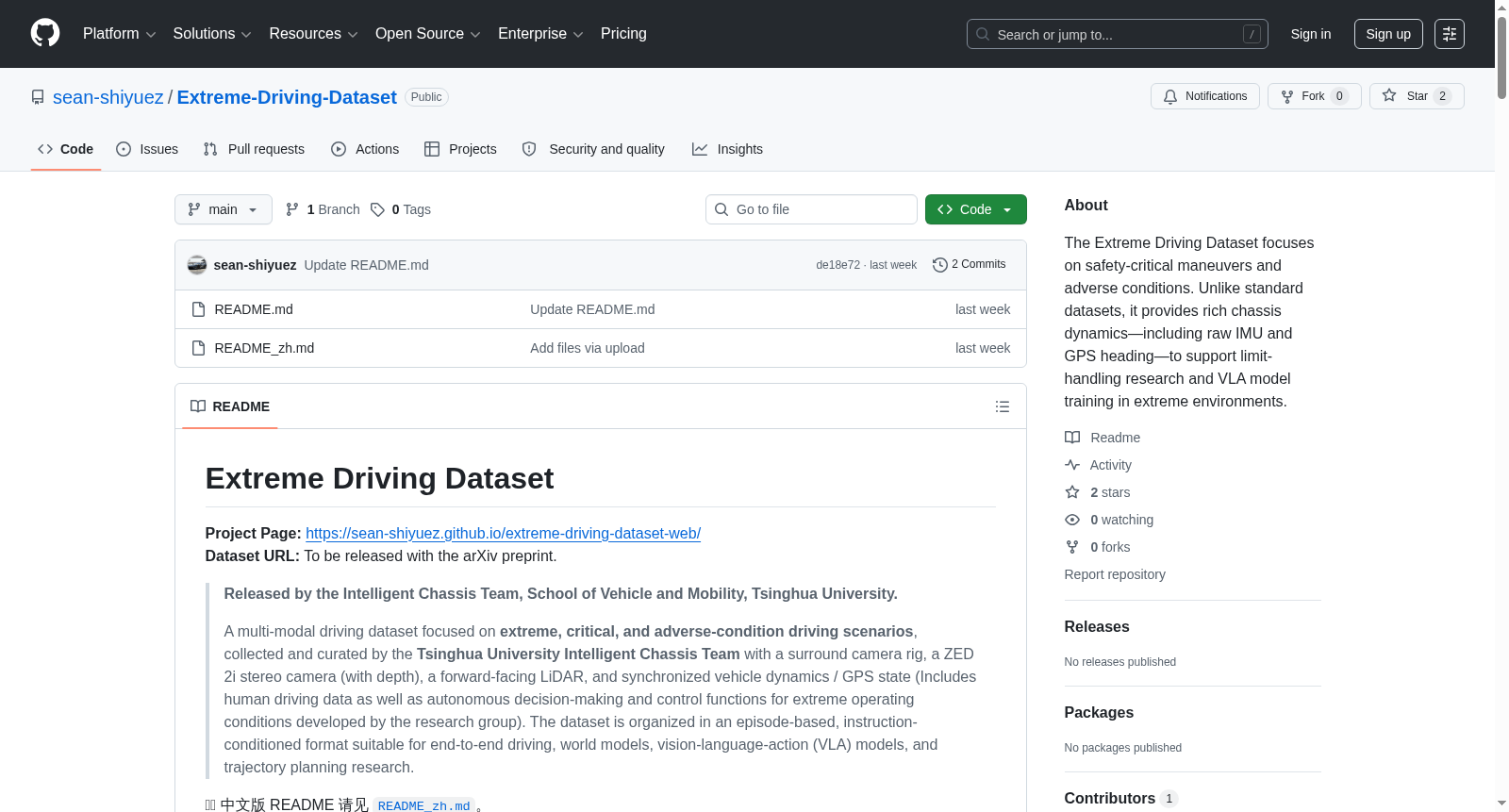Click Report repository link
Image resolution: width=1509 pixels, height=812 pixels.
tap(1115, 574)
